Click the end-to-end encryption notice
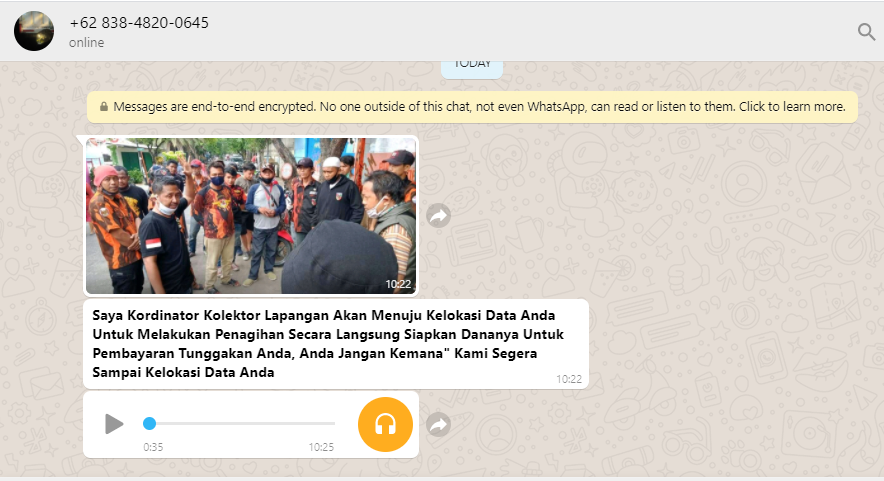The height and width of the screenshot is (481, 884). [x=472, y=107]
